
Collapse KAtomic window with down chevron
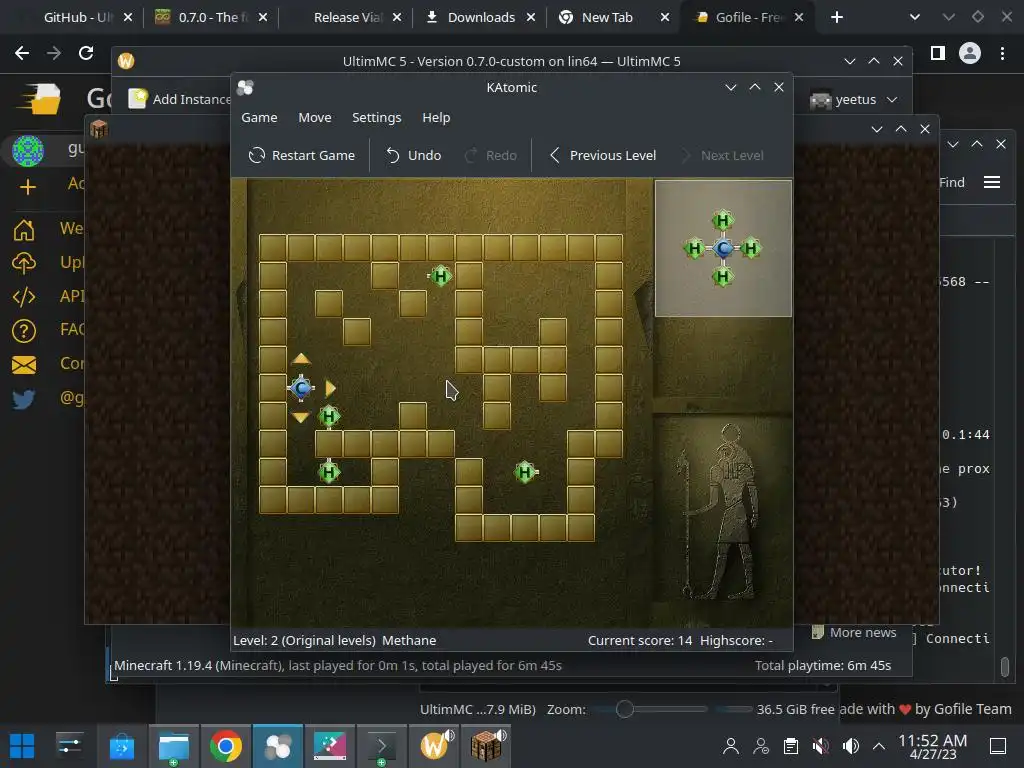(x=731, y=87)
